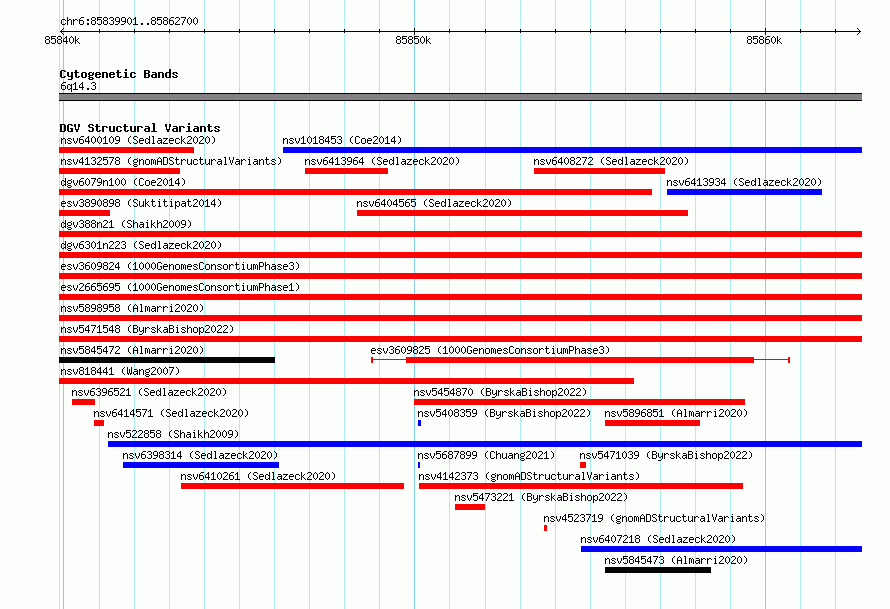Image resolution: width=890 pixels, height=609 pixels.
Task: Click blue bar under nsv6398314
Action: point(201,465)
